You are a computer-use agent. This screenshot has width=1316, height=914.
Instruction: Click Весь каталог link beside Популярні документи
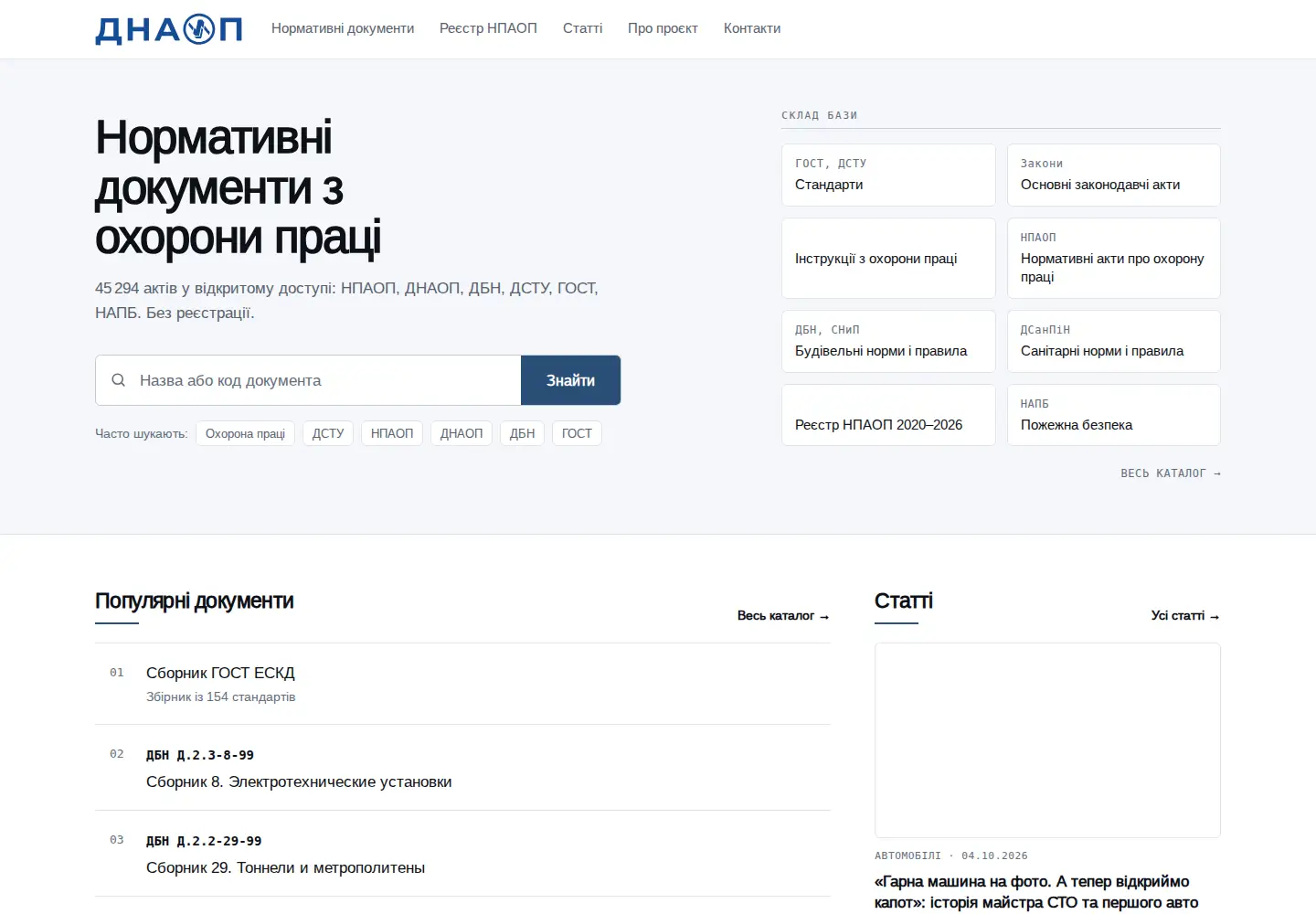(783, 616)
